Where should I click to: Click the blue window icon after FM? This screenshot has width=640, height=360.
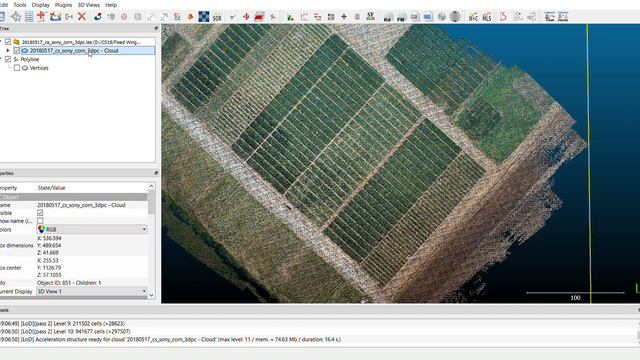pyautogui.click(x=428, y=17)
